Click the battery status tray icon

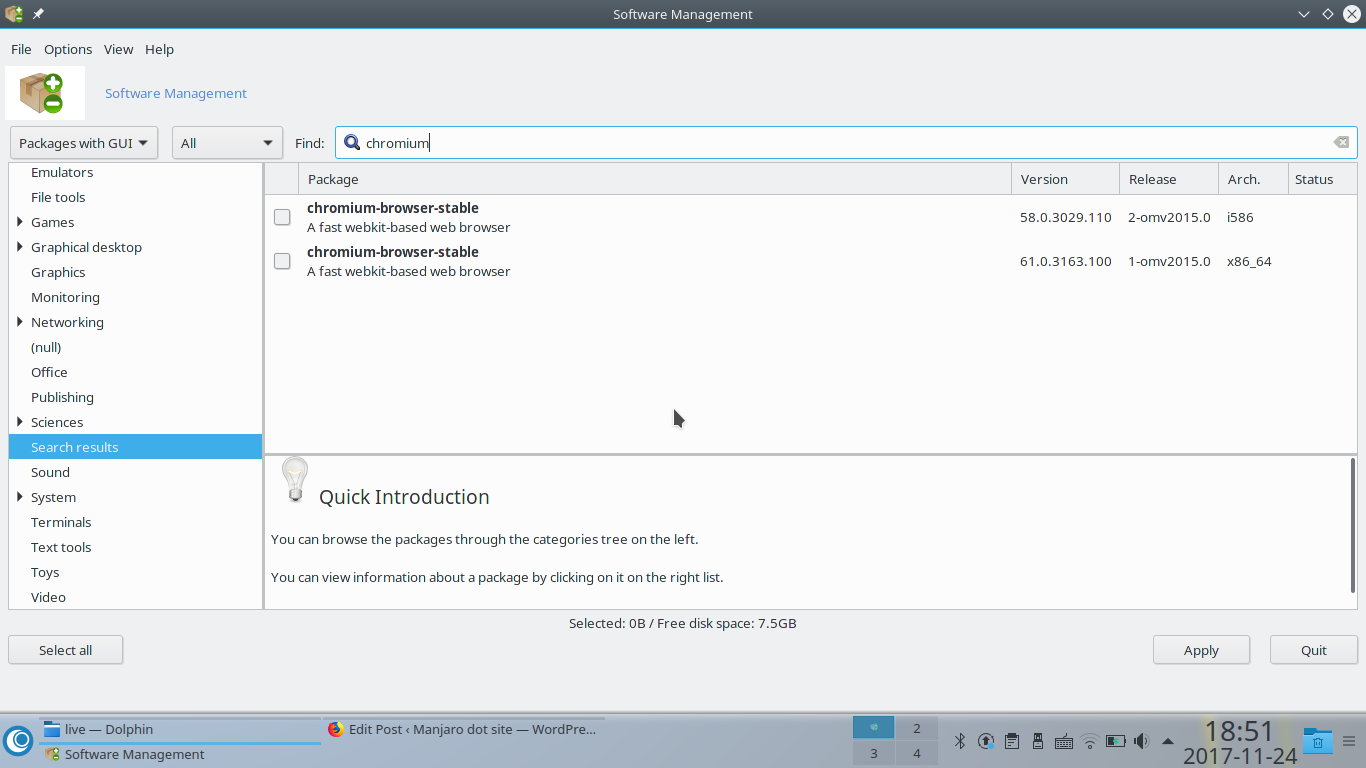pos(1116,741)
